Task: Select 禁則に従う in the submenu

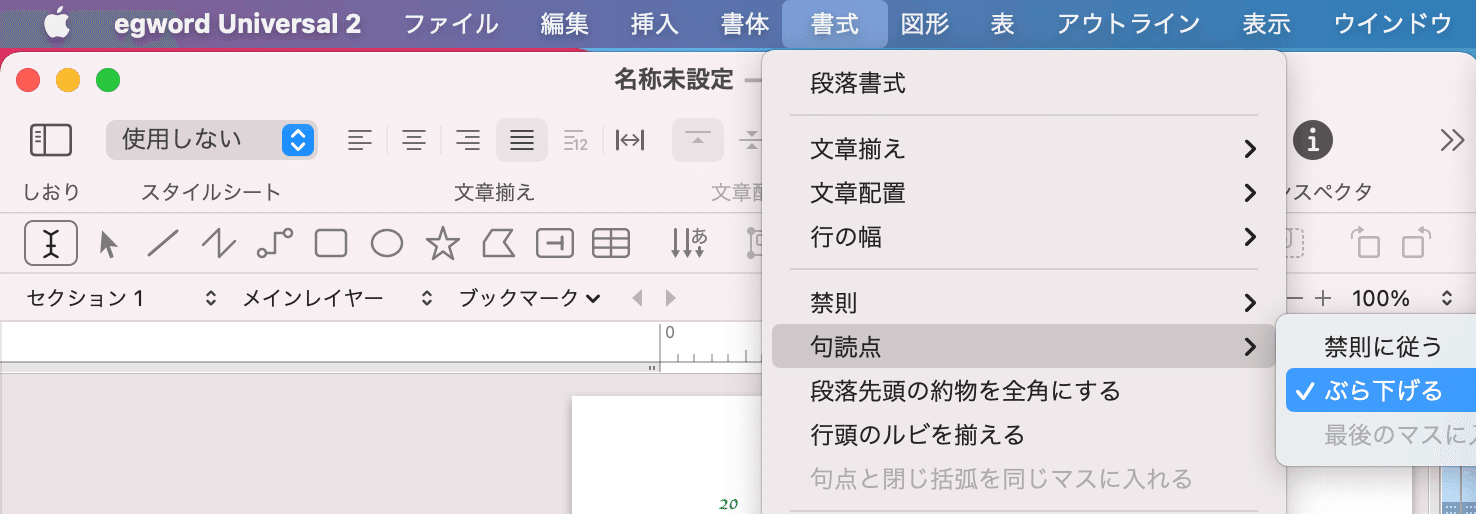Action: (1381, 347)
